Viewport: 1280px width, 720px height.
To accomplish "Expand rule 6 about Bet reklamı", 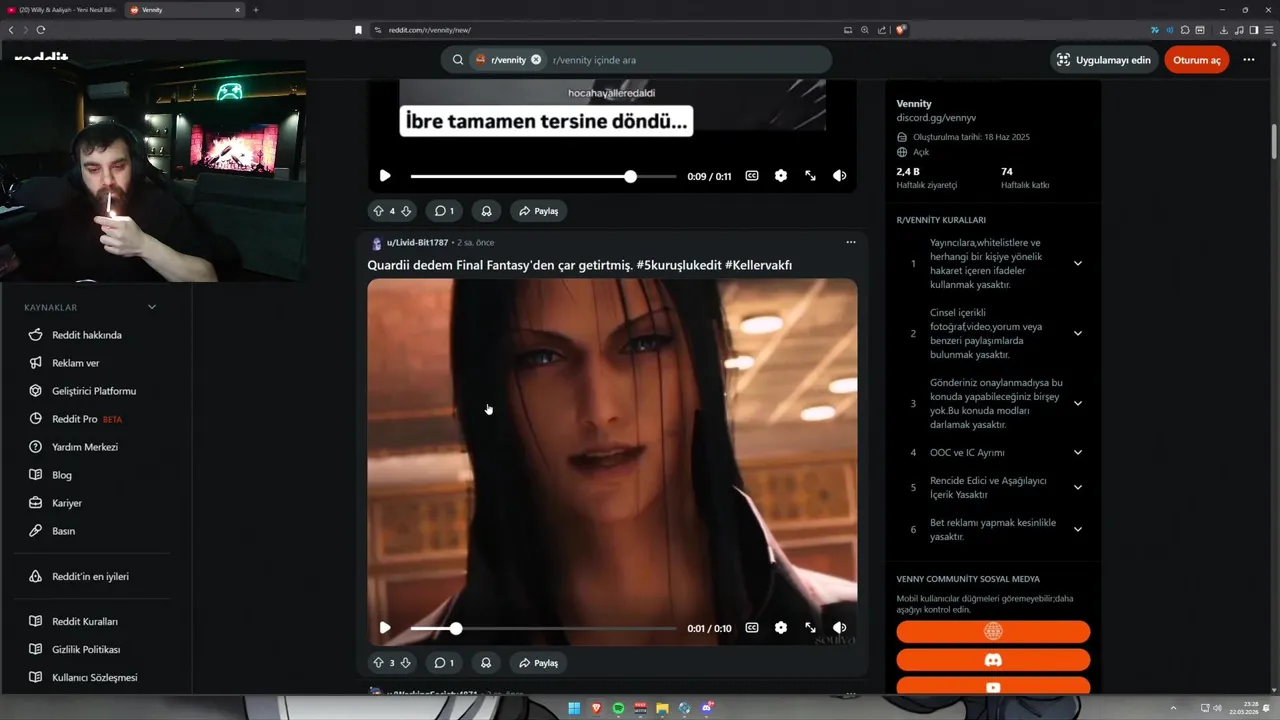I will tap(1077, 529).
